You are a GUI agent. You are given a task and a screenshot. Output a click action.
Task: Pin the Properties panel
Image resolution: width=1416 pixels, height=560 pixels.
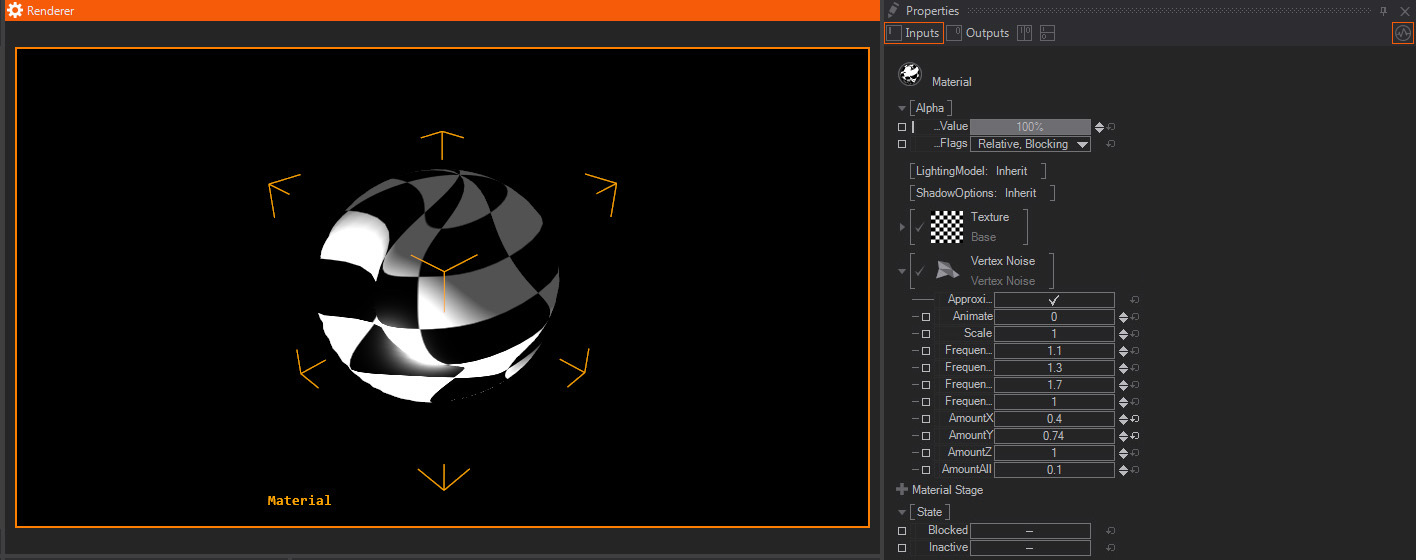[1383, 10]
